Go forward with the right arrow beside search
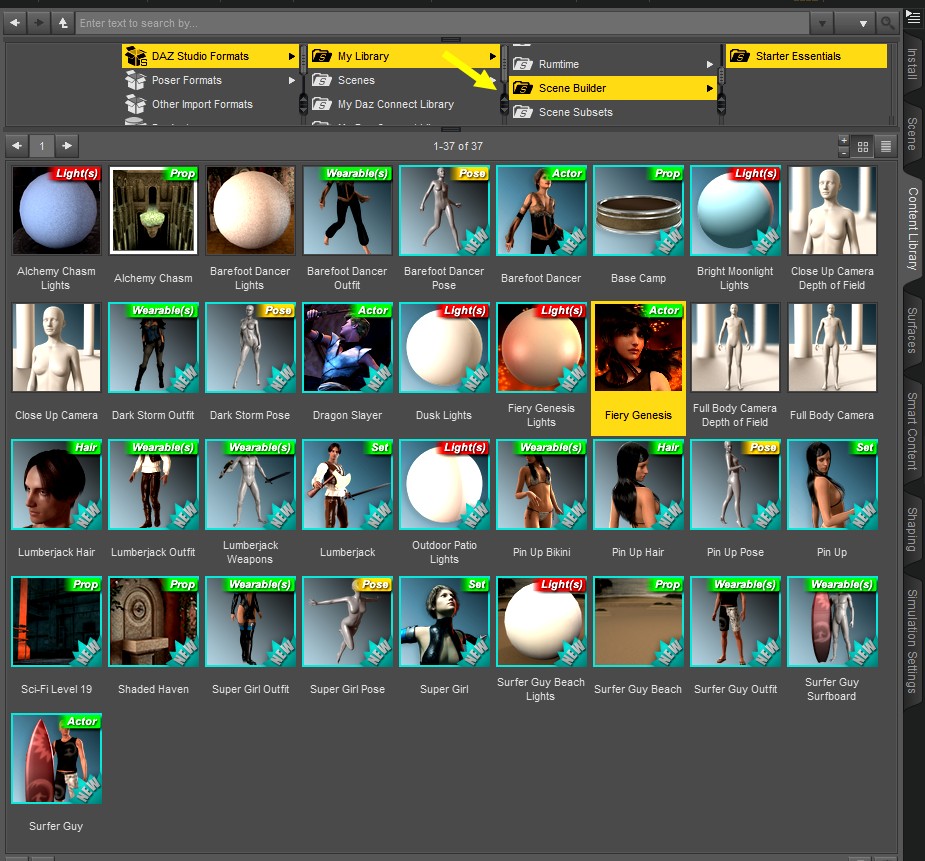 pos(39,23)
